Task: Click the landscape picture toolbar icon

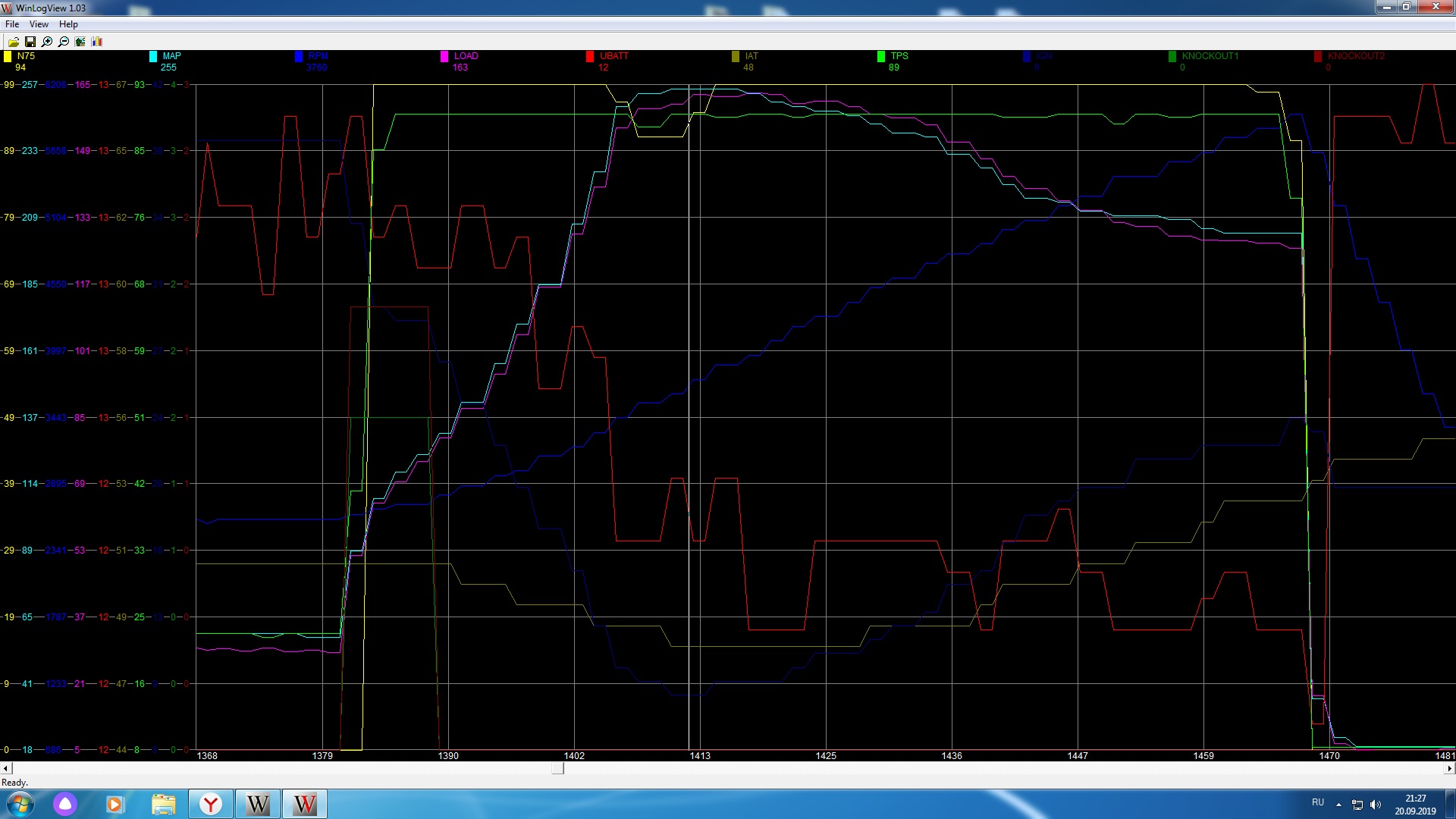Action: point(80,42)
